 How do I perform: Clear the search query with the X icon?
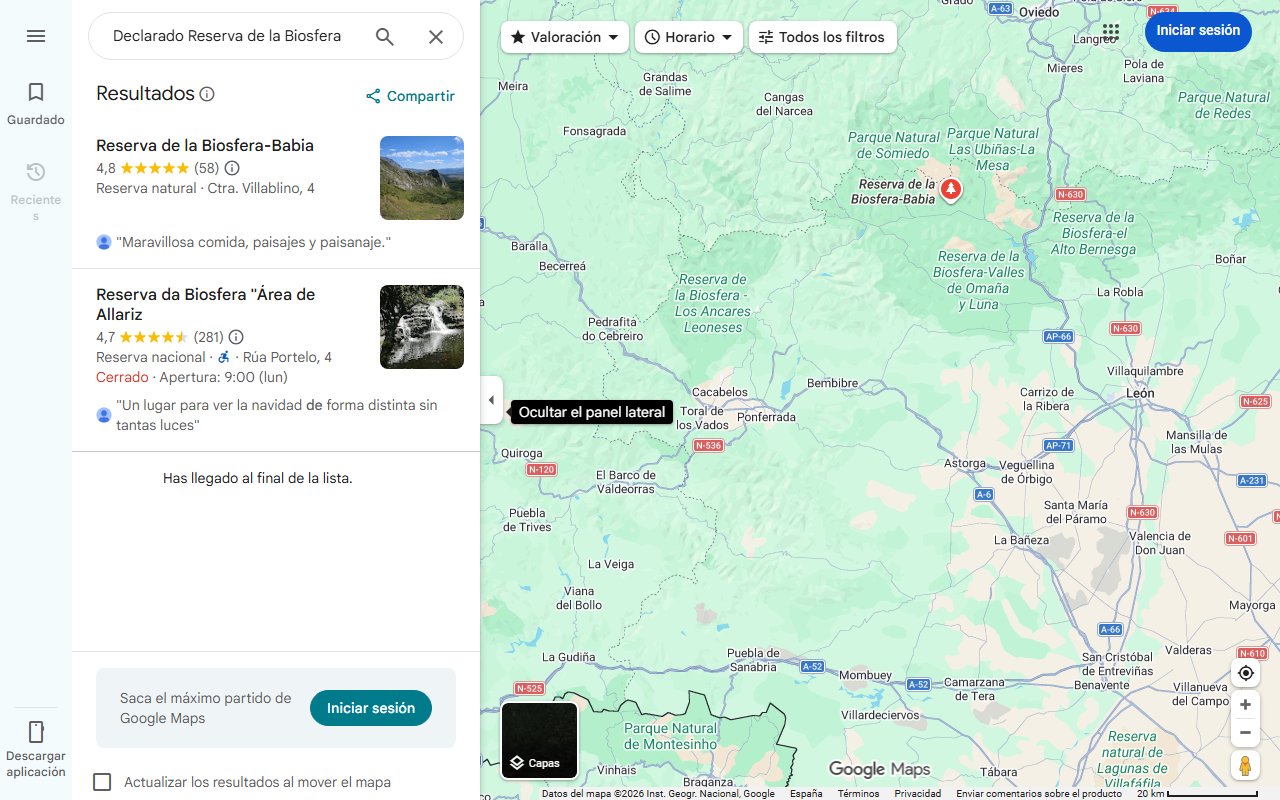[436, 36]
